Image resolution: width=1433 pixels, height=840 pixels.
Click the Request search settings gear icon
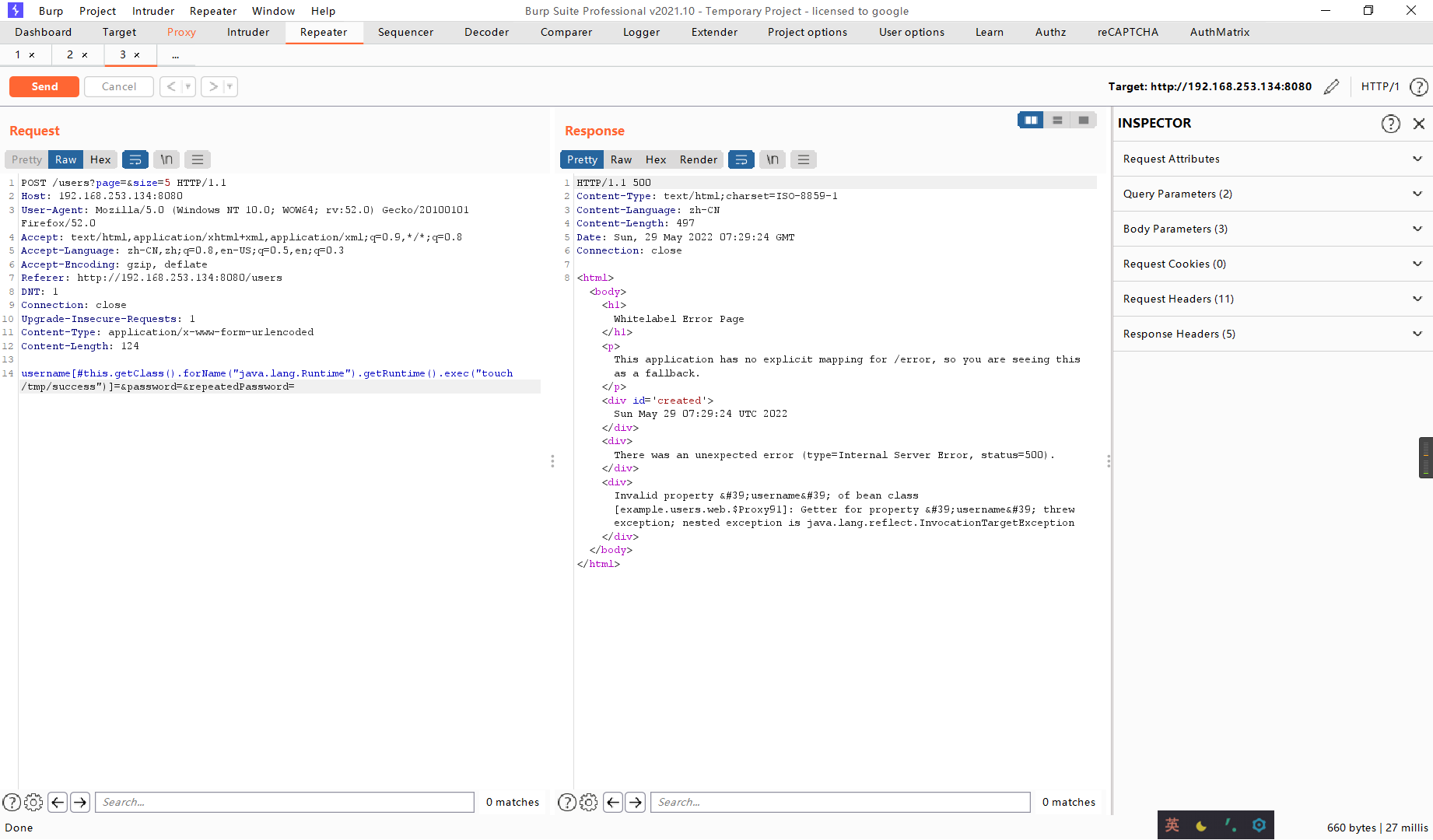(x=33, y=802)
